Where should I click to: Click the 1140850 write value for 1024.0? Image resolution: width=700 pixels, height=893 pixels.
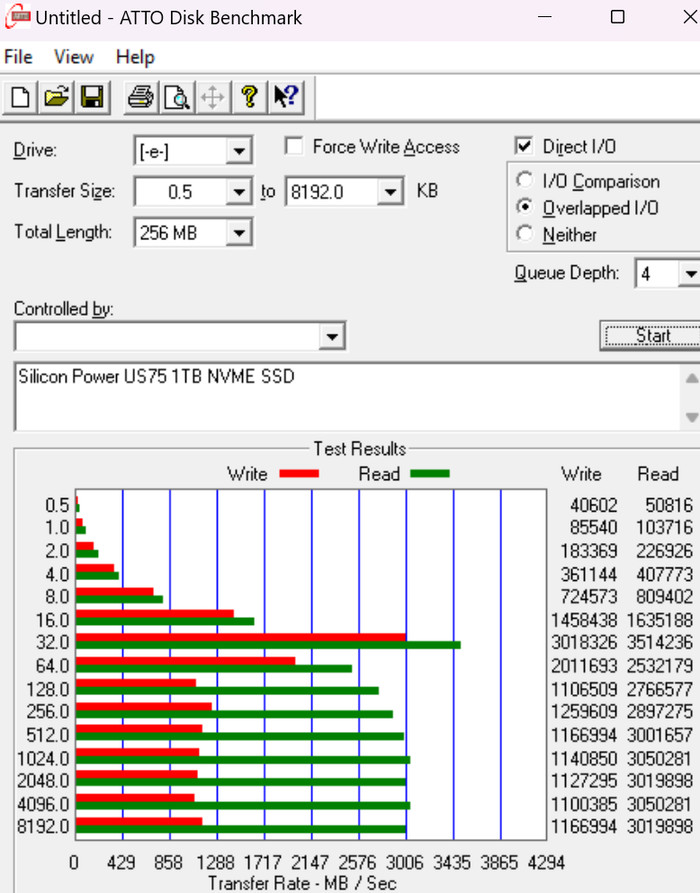coord(584,759)
